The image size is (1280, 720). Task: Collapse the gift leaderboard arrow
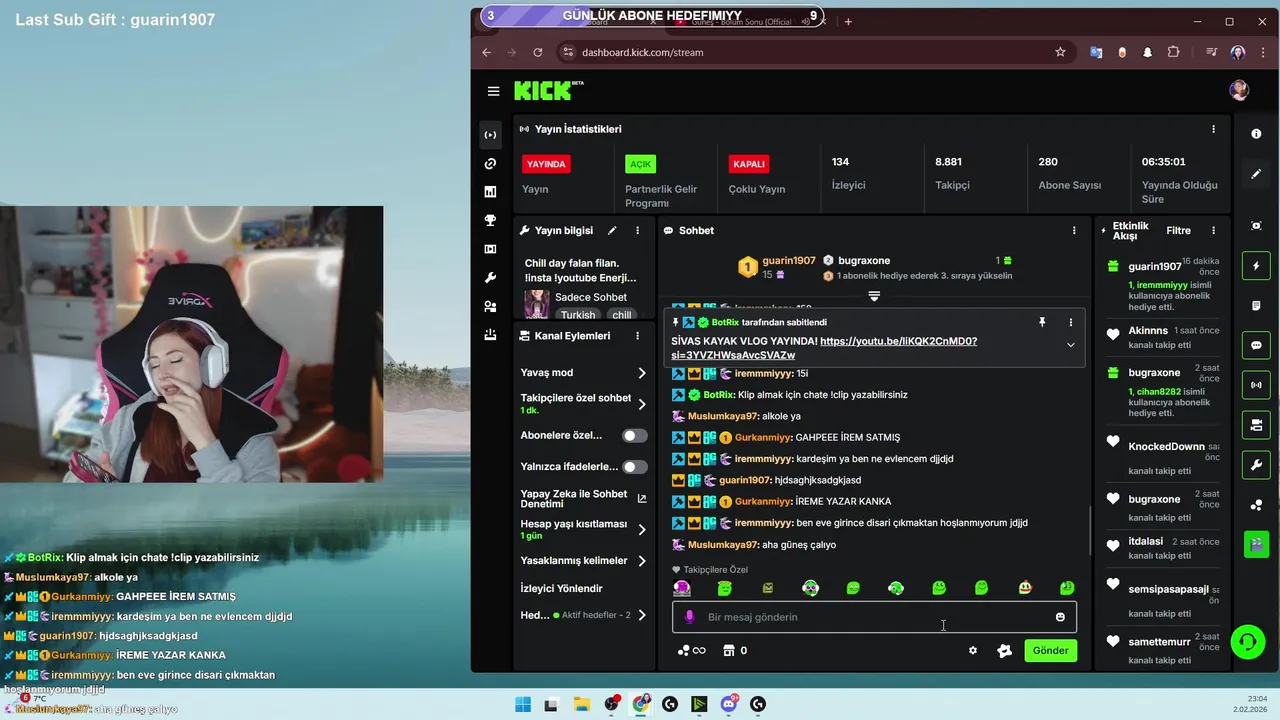click(874, 296)
